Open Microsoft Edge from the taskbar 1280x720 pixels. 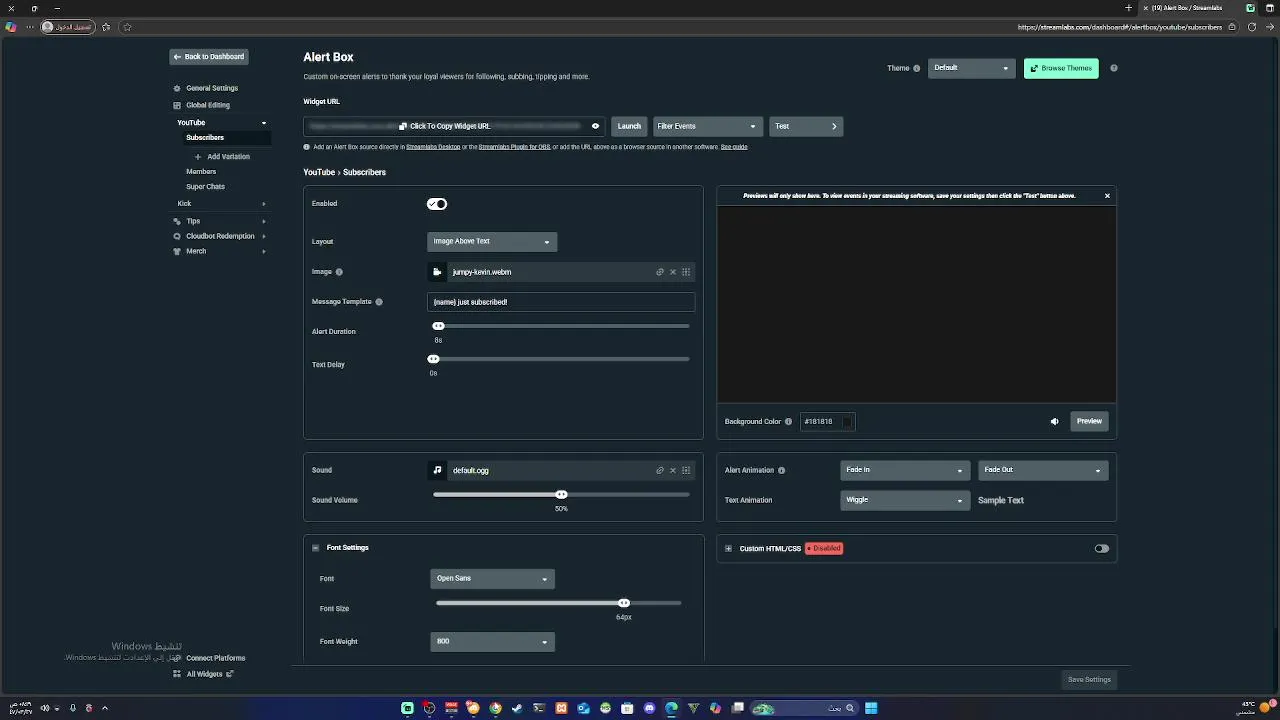click(x=671, y=708)
